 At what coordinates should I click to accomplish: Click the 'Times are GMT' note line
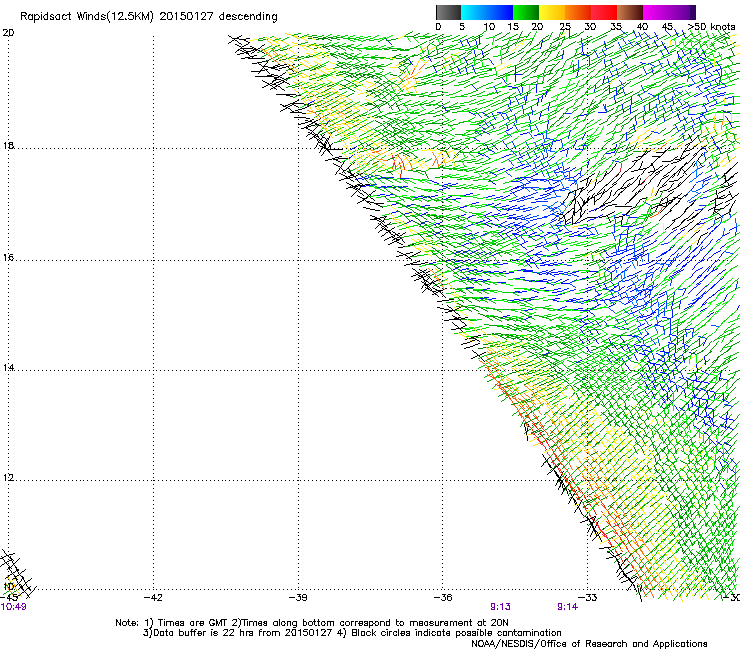(312, 623)
